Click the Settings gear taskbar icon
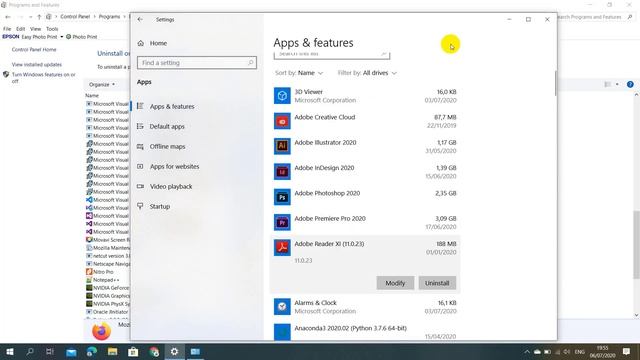 pos(174,351)
